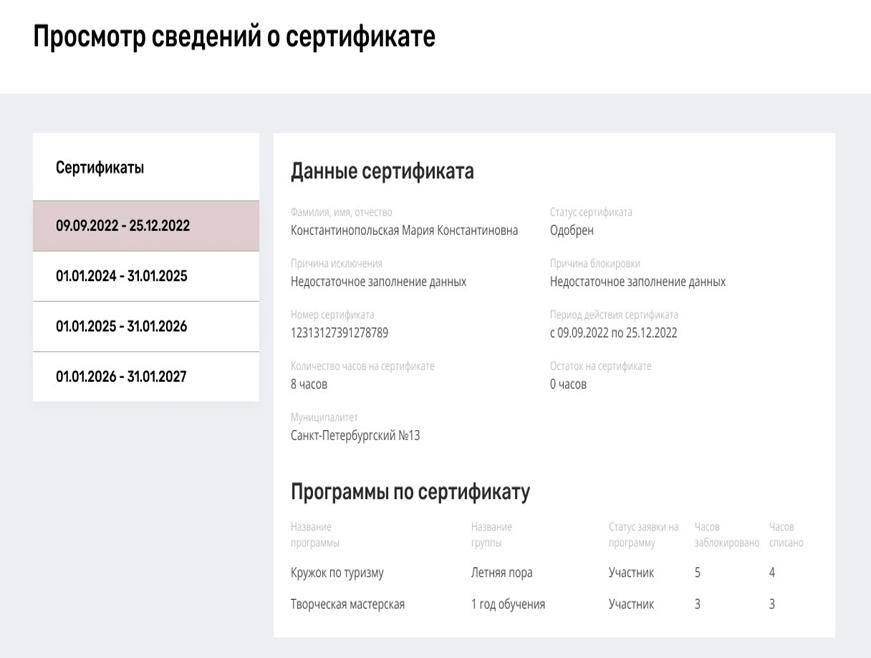Select certificate period 09.09.2022 - 25.12.2022
This screenshot has height=658, width=871.
click(x=146, y=226)
